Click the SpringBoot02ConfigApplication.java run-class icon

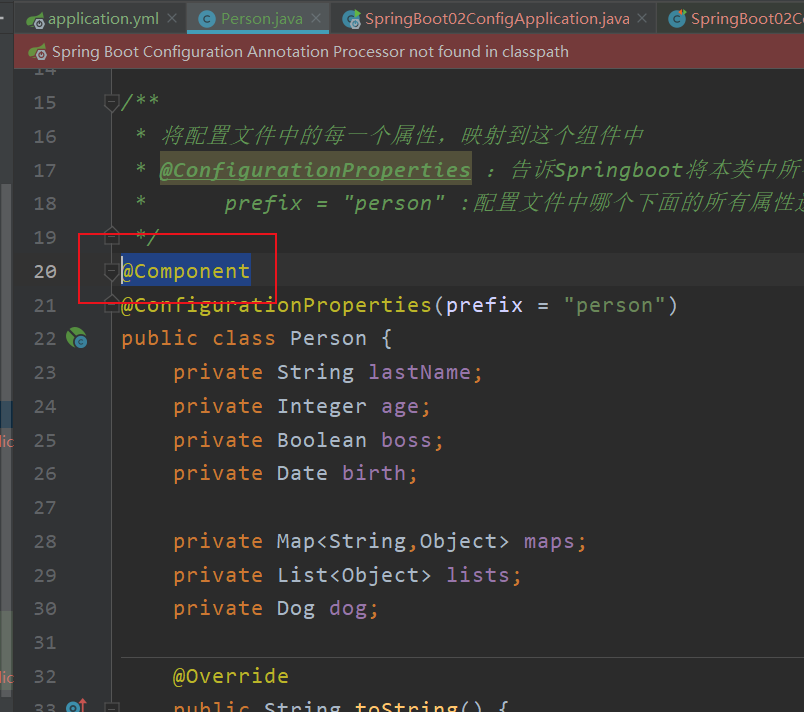click(x=351, y=19)
